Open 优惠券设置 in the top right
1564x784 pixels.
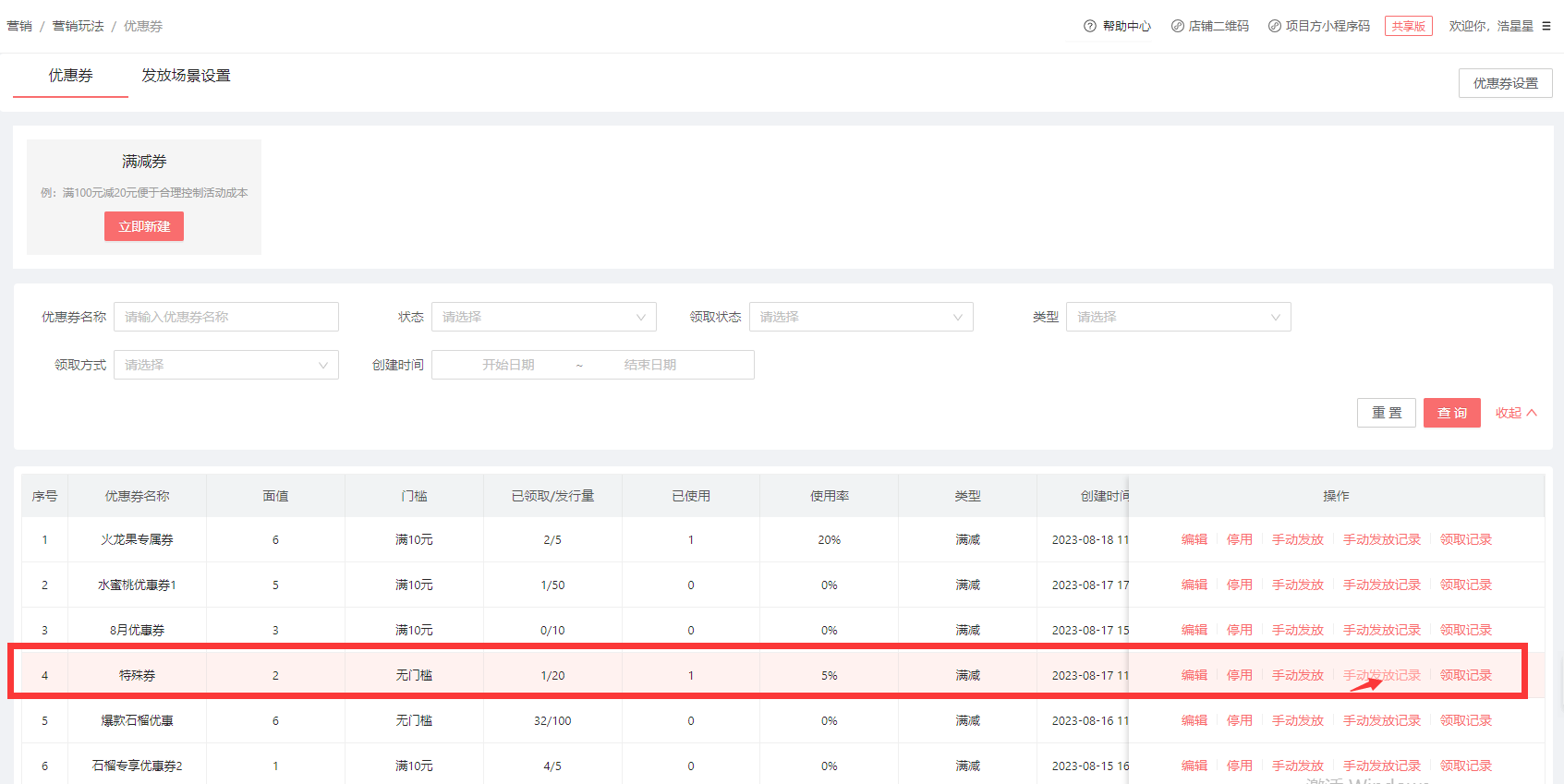click(1505, 83)
